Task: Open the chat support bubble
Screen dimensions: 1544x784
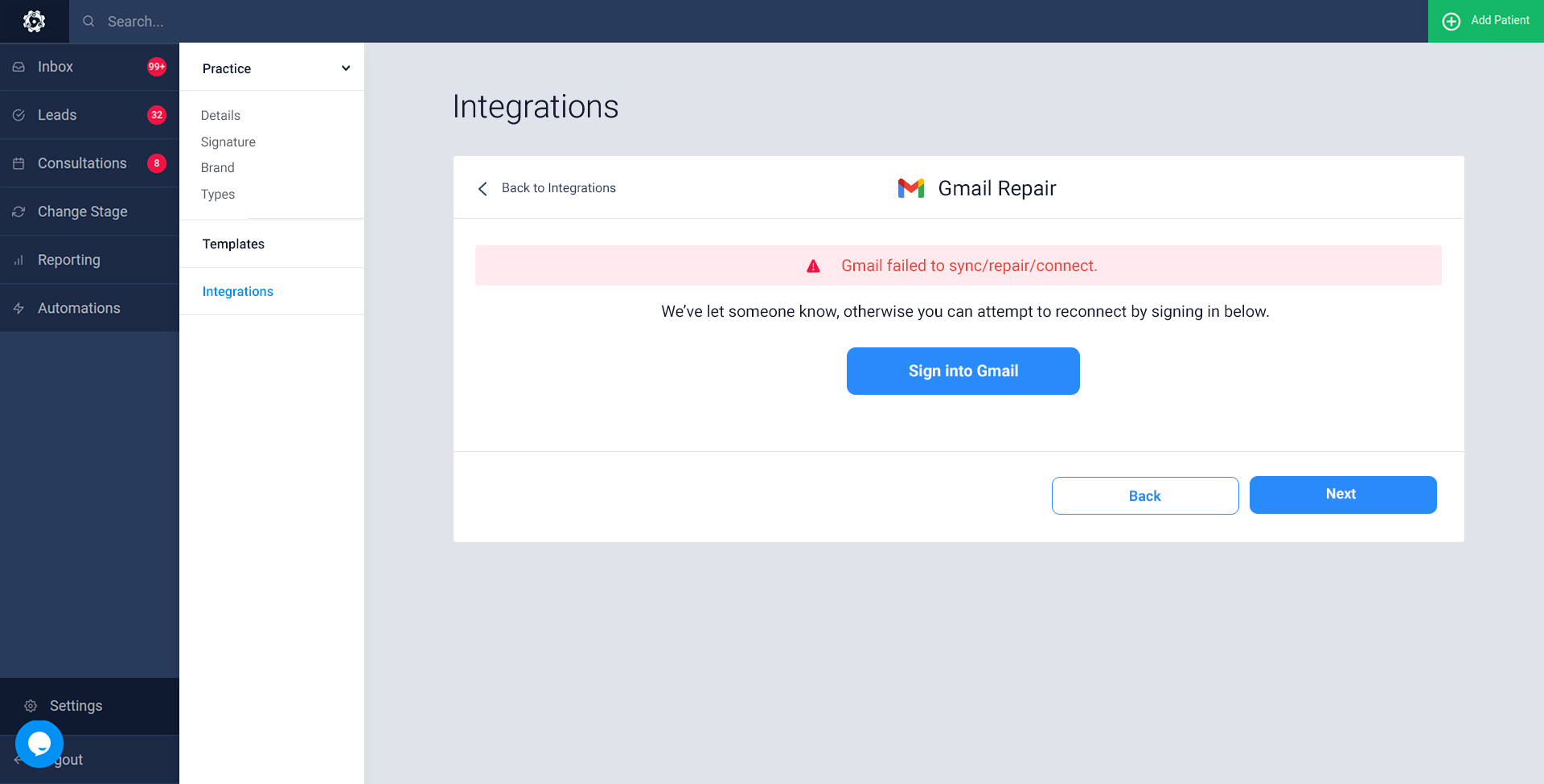Action: click(39, 744)
